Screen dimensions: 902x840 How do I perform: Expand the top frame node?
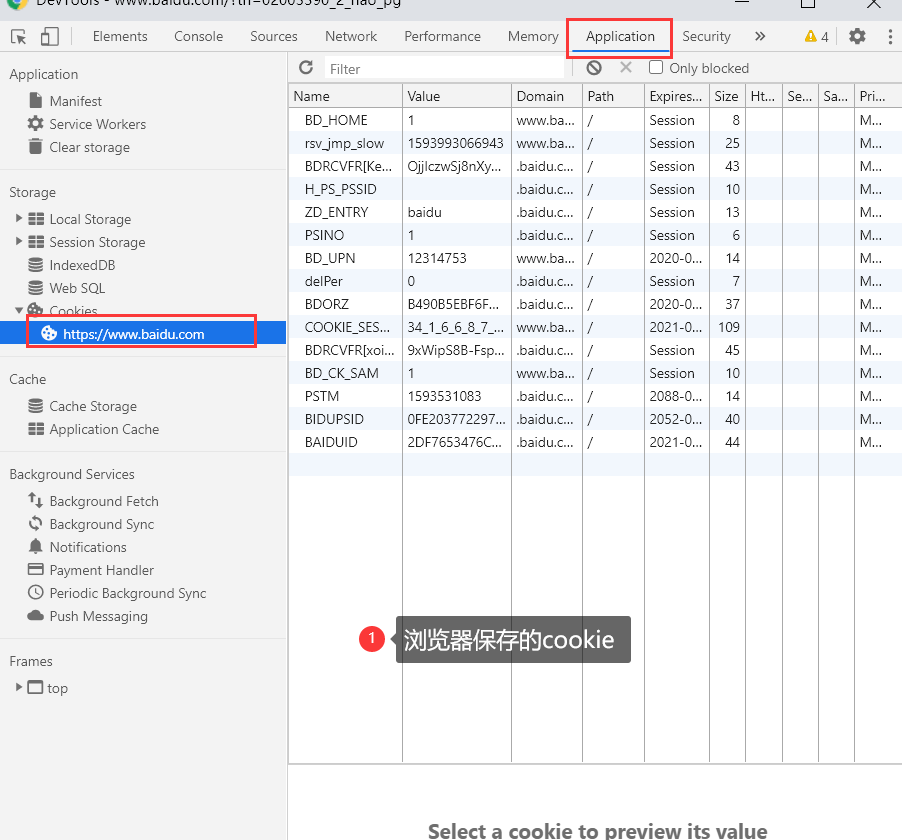pyautogui.click(x=18, y=687)
